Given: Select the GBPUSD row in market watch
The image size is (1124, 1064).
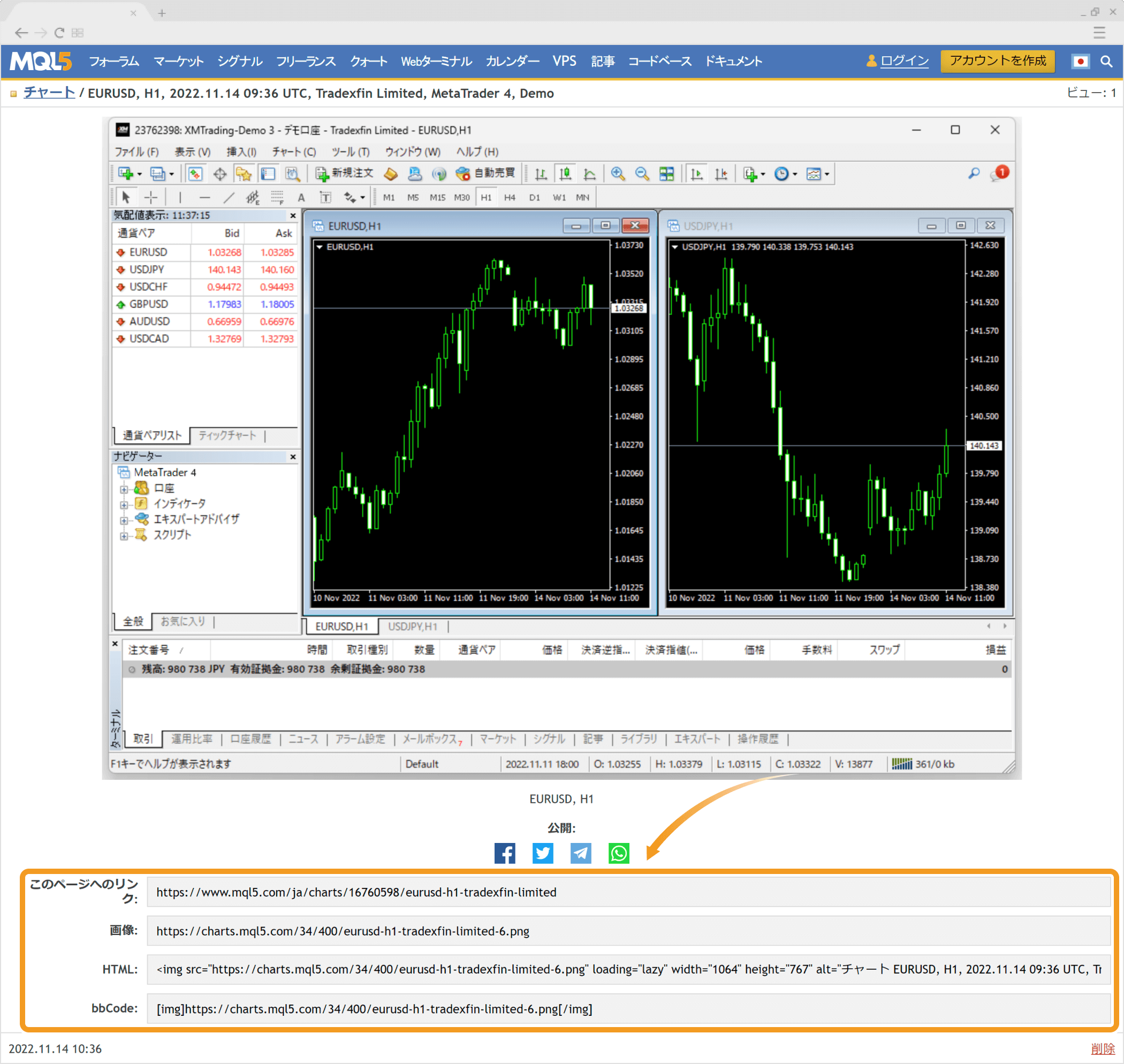Looking at the screenshot, I should click(204, 305).
